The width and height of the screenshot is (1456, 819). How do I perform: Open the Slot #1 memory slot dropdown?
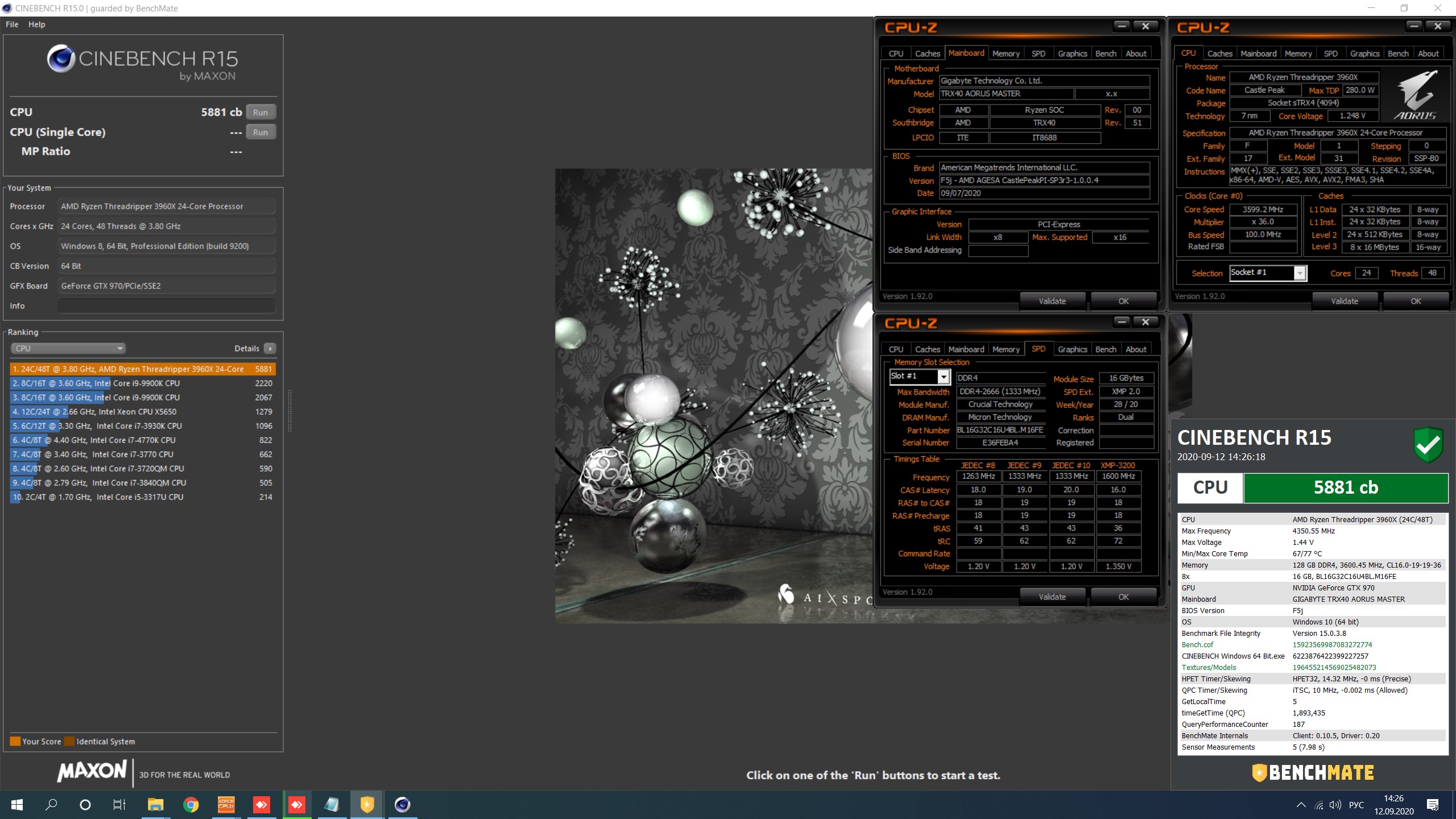click(944, 377)
